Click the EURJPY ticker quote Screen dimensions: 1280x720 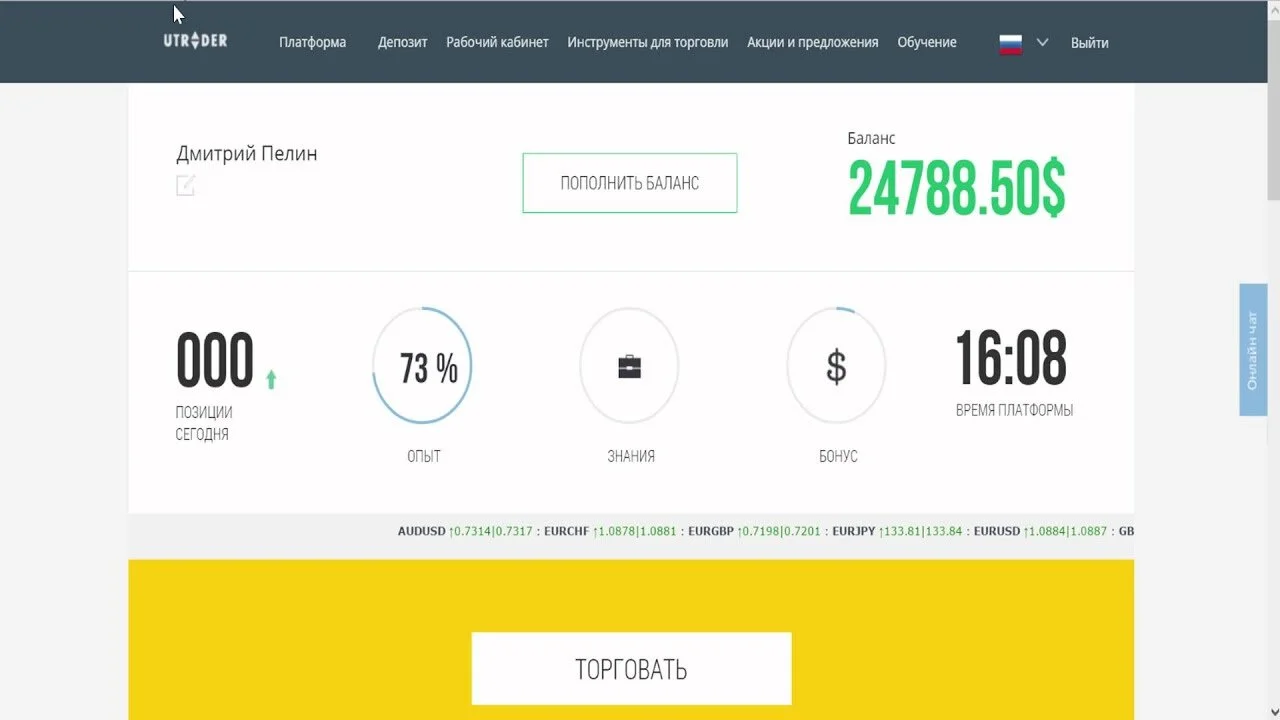[x=897, y=532]
